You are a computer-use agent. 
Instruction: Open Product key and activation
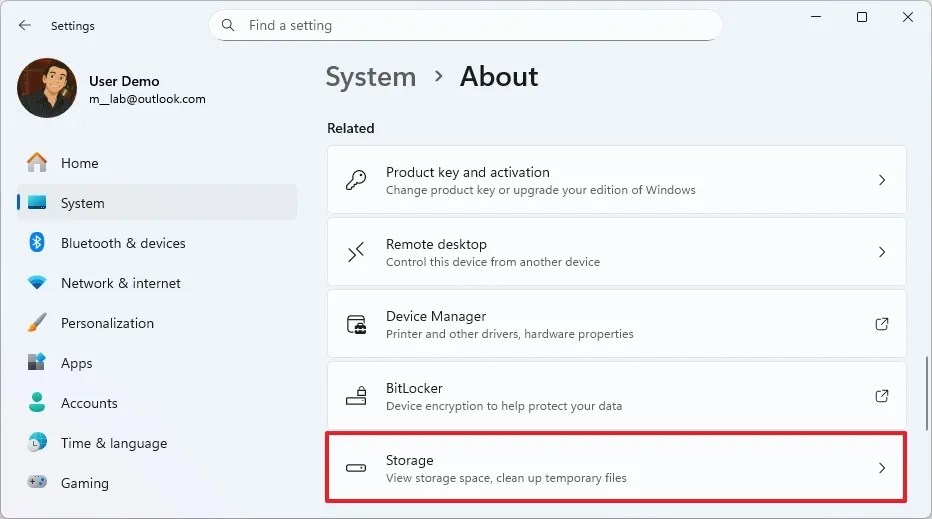pyautogui.click(x=616, y=180)
